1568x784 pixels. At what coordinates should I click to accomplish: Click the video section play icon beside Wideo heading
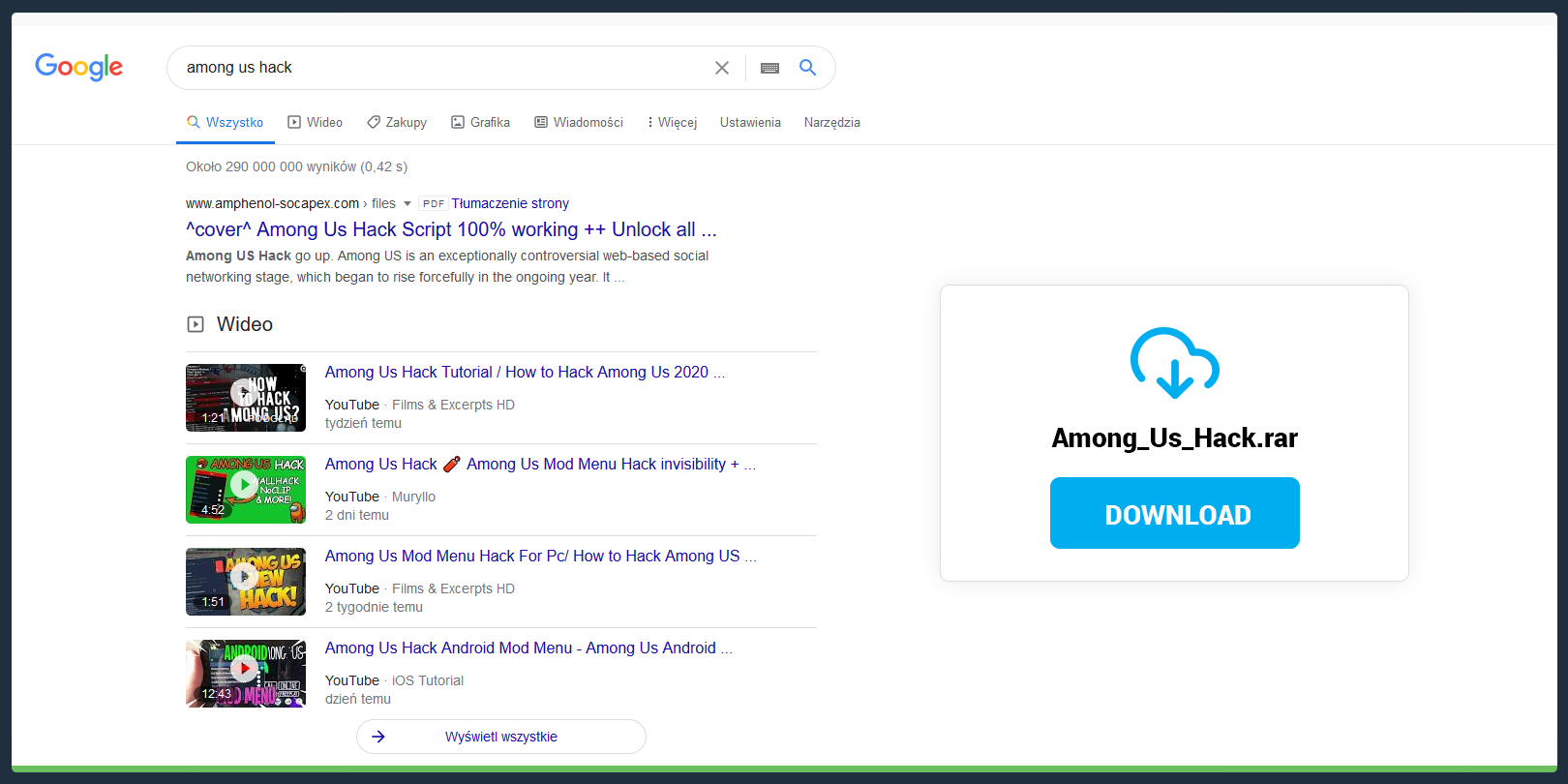pos(196,324)
